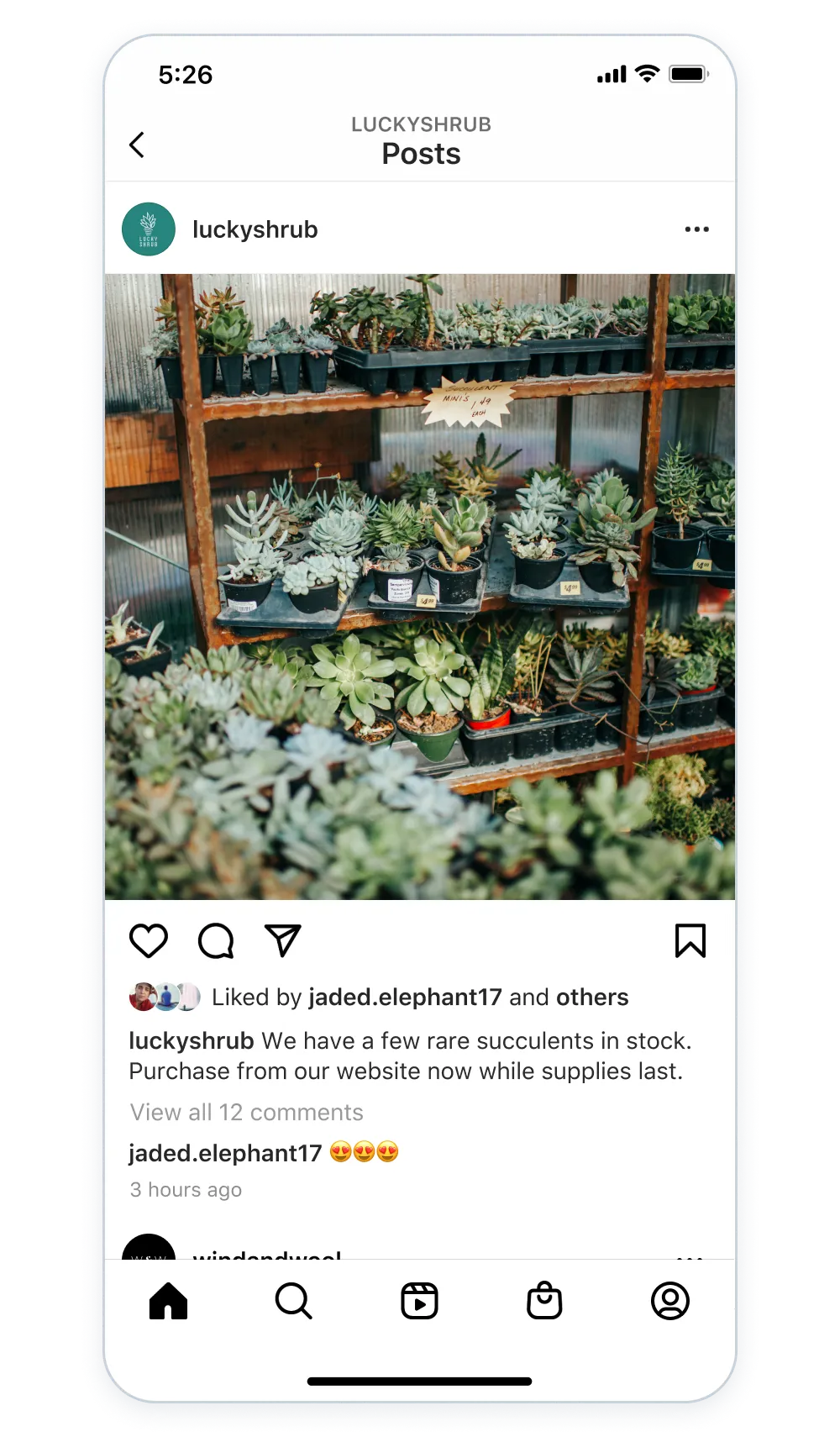Viewport: 840px width, 1437px height.
Task: Tap the luckyshrub profile avatar
Action: pos(149,229)
